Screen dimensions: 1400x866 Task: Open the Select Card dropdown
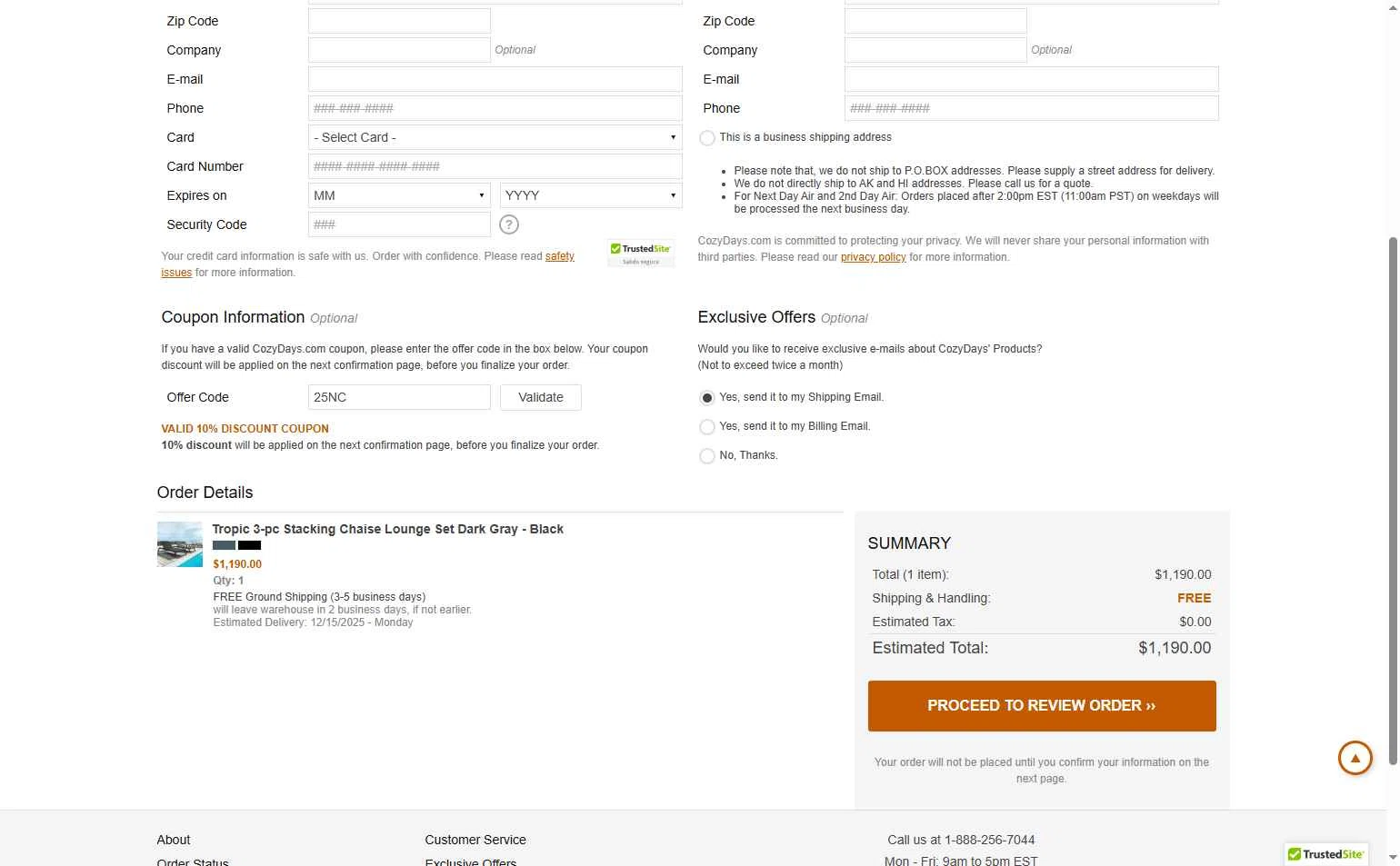[495, 137]
